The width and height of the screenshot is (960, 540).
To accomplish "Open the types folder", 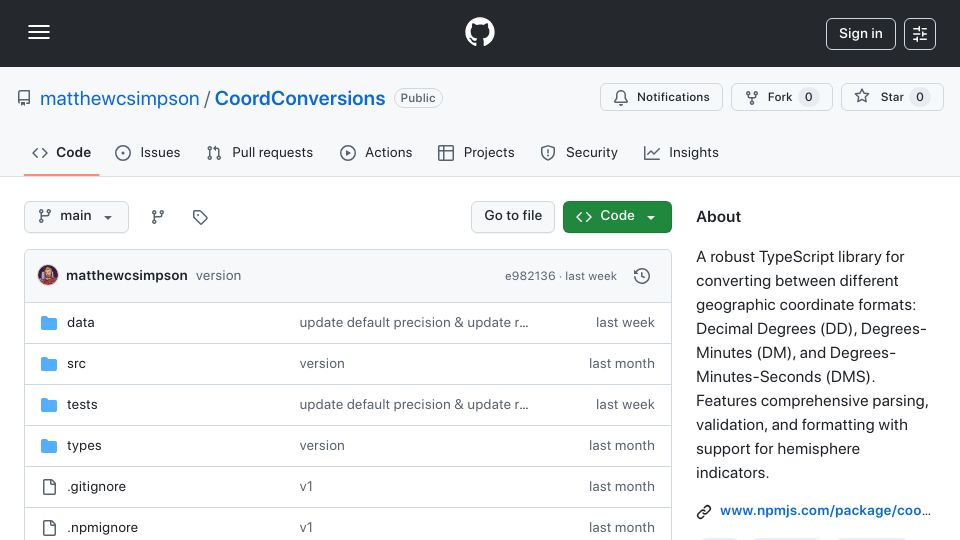I will pyautogui.click(x=84, y=446).
